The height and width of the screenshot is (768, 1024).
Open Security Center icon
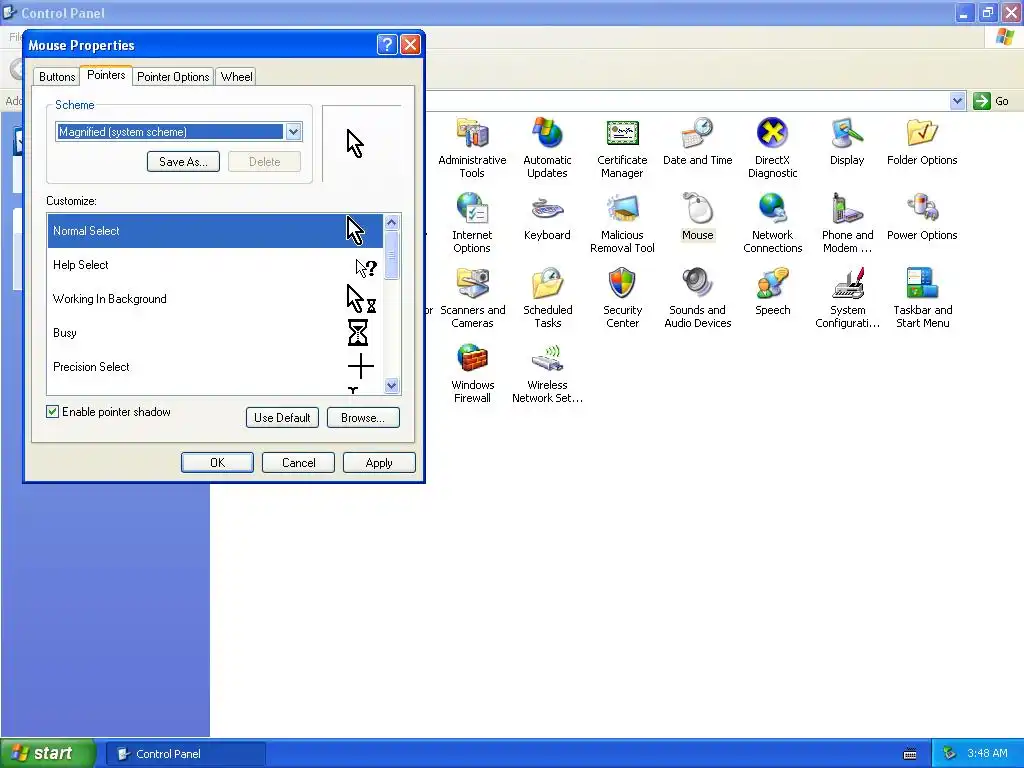pos(622,298)
